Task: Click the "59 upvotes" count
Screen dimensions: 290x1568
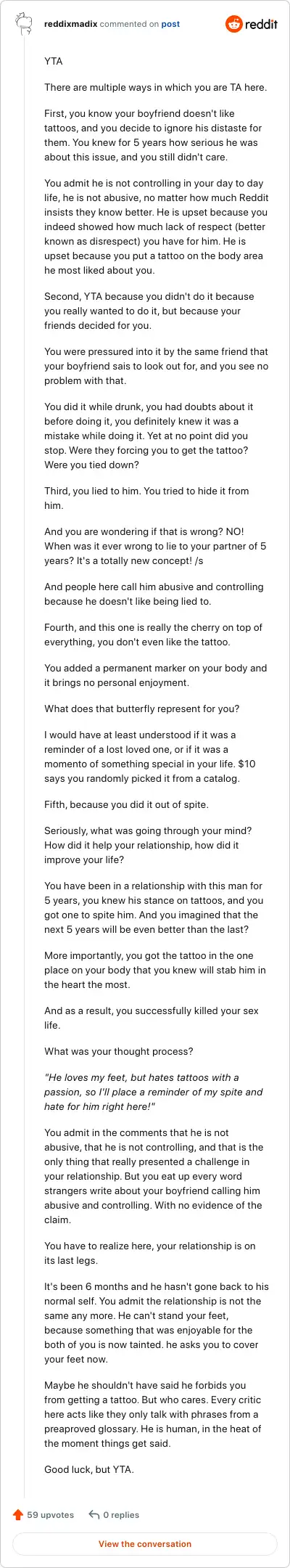Action: (51, 1515)
